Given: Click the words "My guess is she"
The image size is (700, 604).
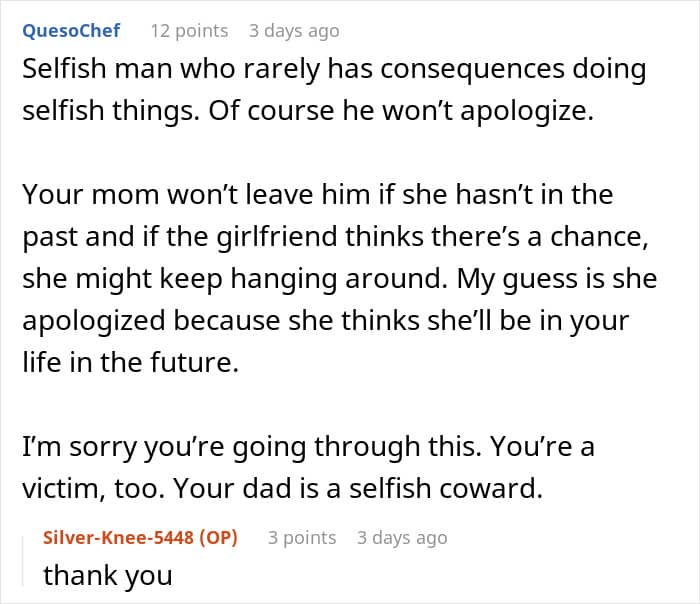Looking at the screenshot, I should (x=557, y=279).
